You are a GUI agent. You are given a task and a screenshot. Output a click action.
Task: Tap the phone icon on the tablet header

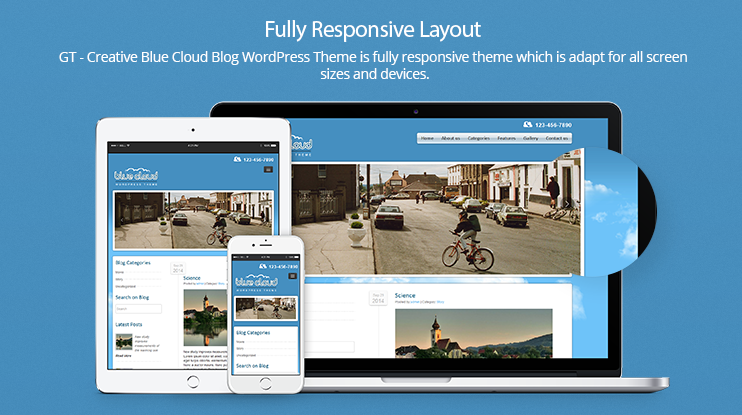238,159
